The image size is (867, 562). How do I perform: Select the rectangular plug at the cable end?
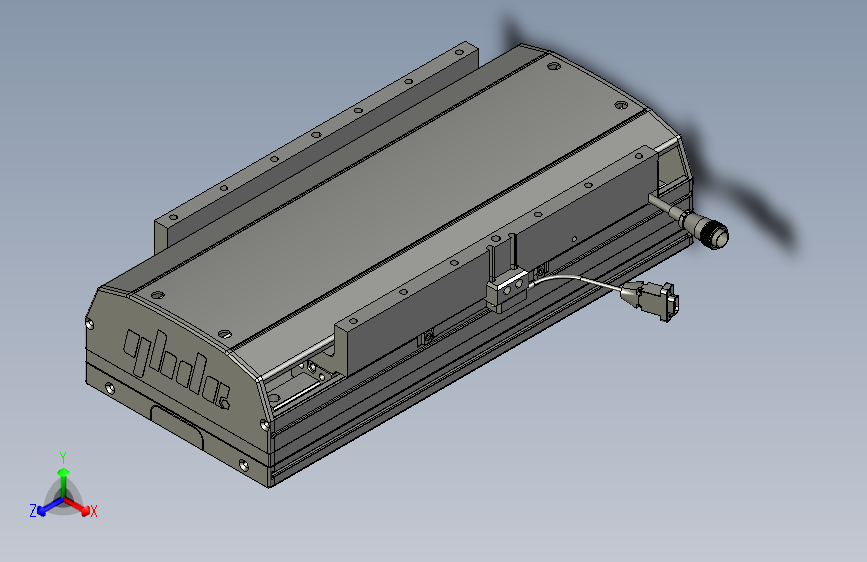651,299
